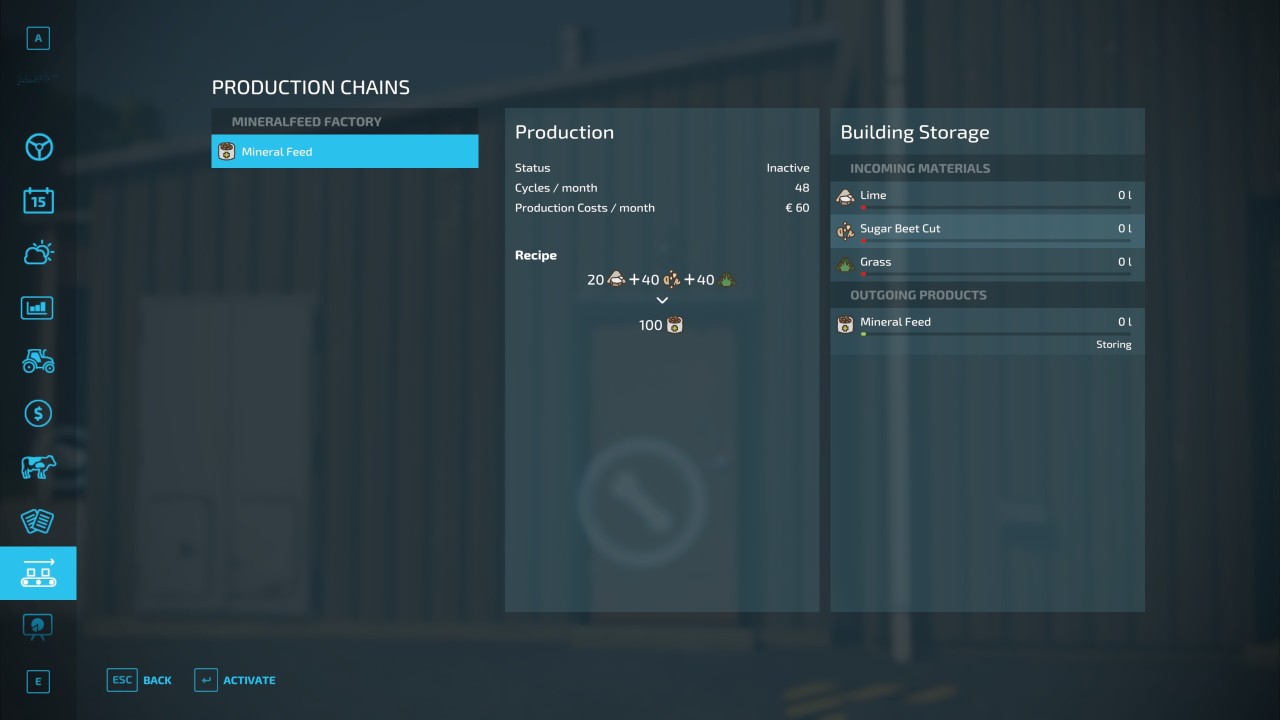Click the ACTIVATE button
The height and width of the screenshot is (720, 1280).
click(x=236, y=680)
